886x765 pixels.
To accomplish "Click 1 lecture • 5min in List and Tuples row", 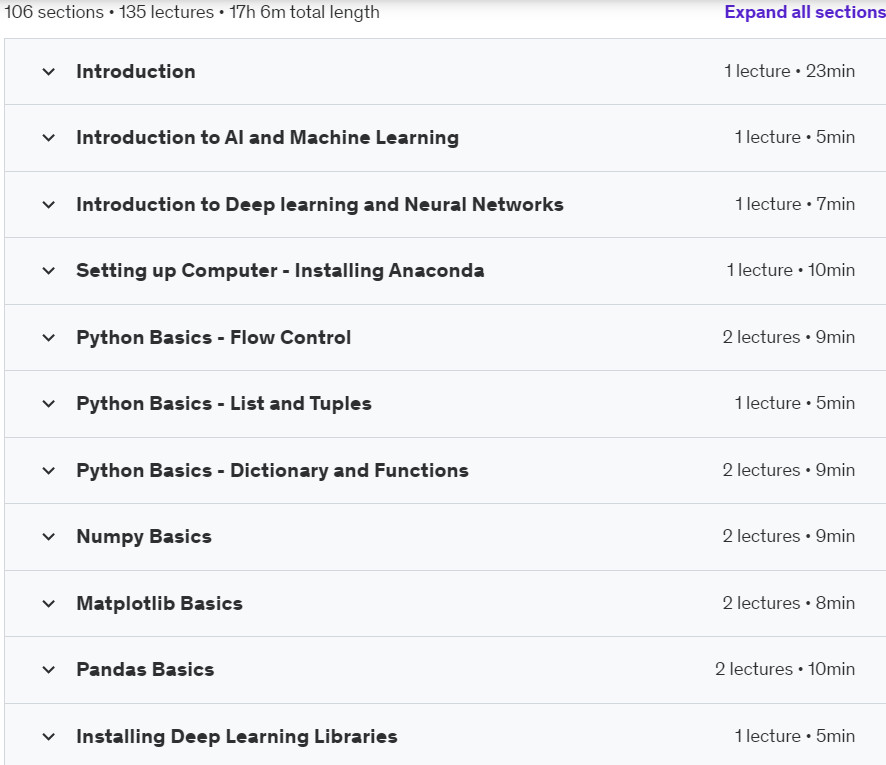I will pos(794,403).
